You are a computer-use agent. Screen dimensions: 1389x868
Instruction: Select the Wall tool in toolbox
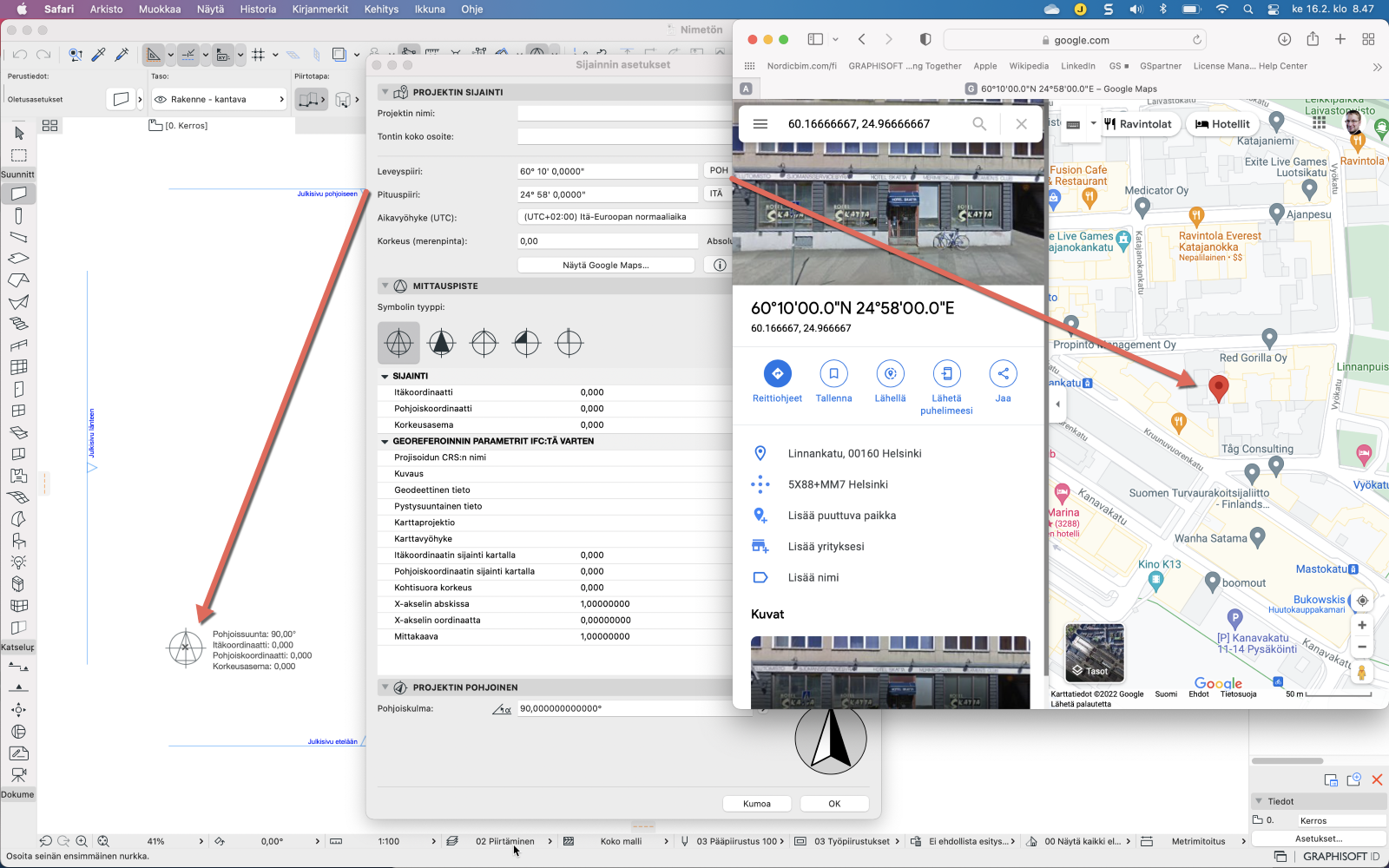(x=19, y=194)
